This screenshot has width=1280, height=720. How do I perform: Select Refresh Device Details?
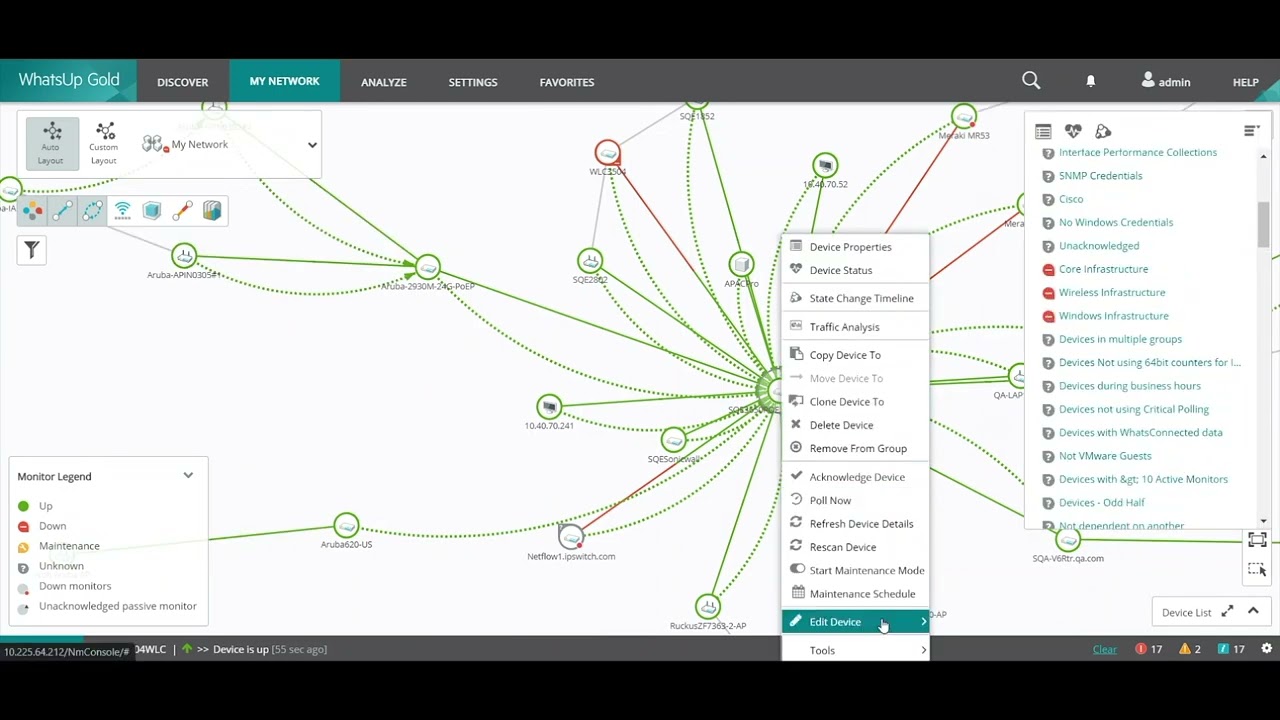855,524
